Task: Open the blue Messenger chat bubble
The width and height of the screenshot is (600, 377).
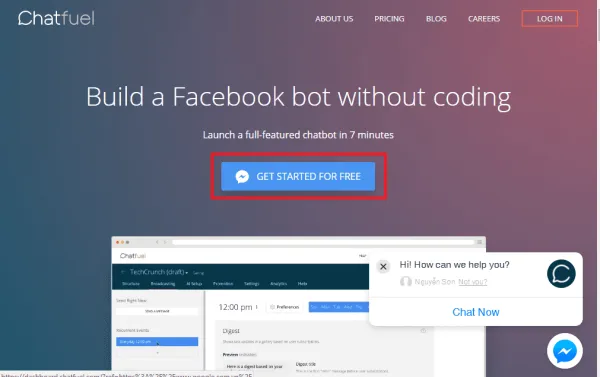Action: (x=564, y=351)
